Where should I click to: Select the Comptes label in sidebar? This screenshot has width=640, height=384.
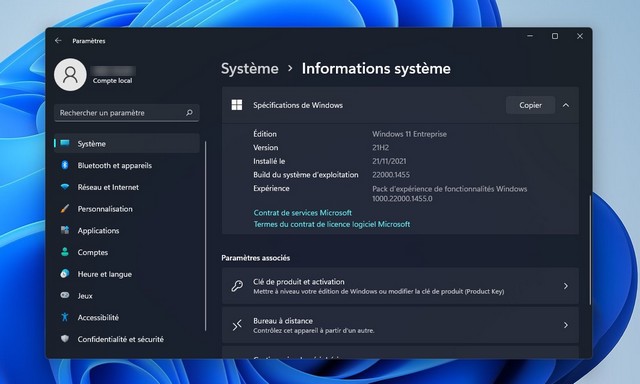pos(93,252)
